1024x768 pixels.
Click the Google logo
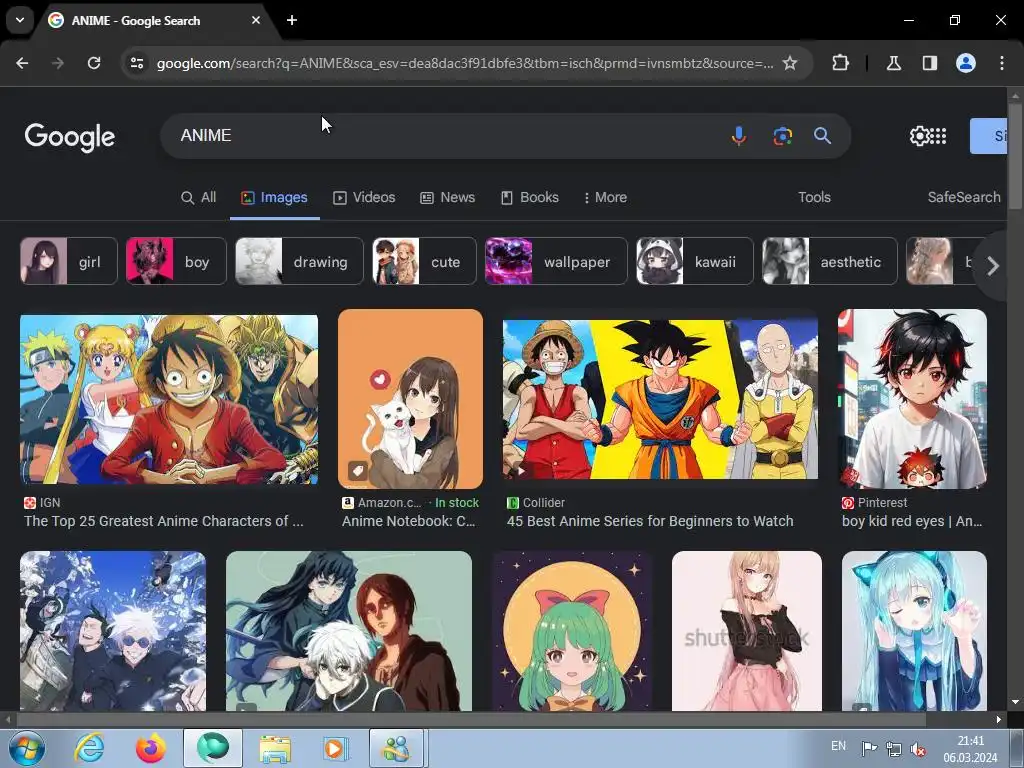tap(70, 137)
